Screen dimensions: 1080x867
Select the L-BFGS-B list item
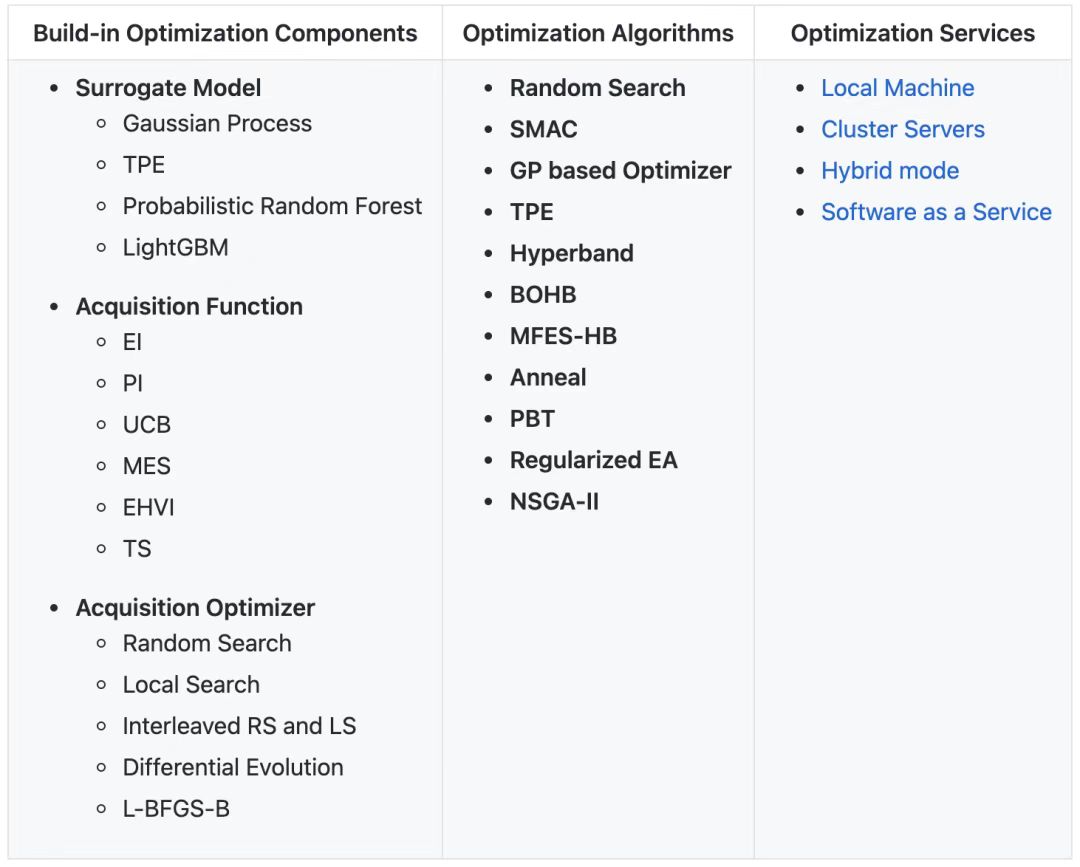176,808
